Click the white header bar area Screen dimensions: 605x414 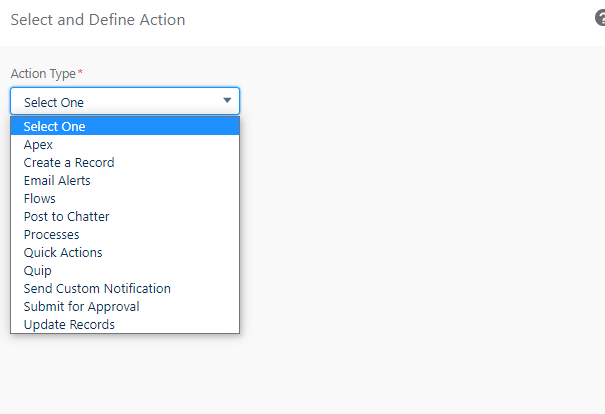[386, 23]
